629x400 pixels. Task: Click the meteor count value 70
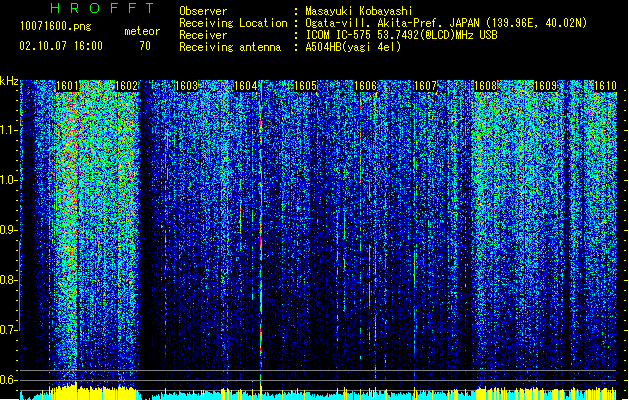(x=145, y=46)
